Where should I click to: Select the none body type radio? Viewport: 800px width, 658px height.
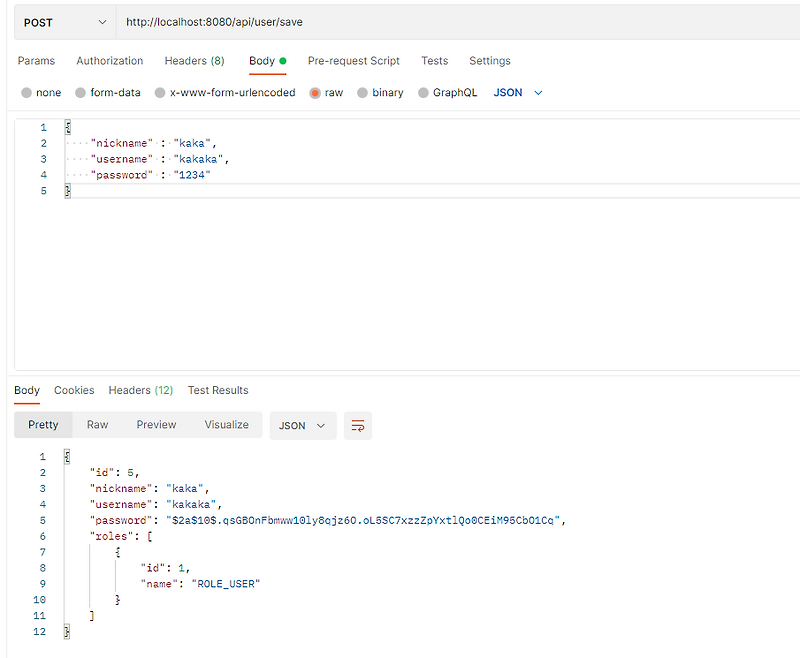27,93
